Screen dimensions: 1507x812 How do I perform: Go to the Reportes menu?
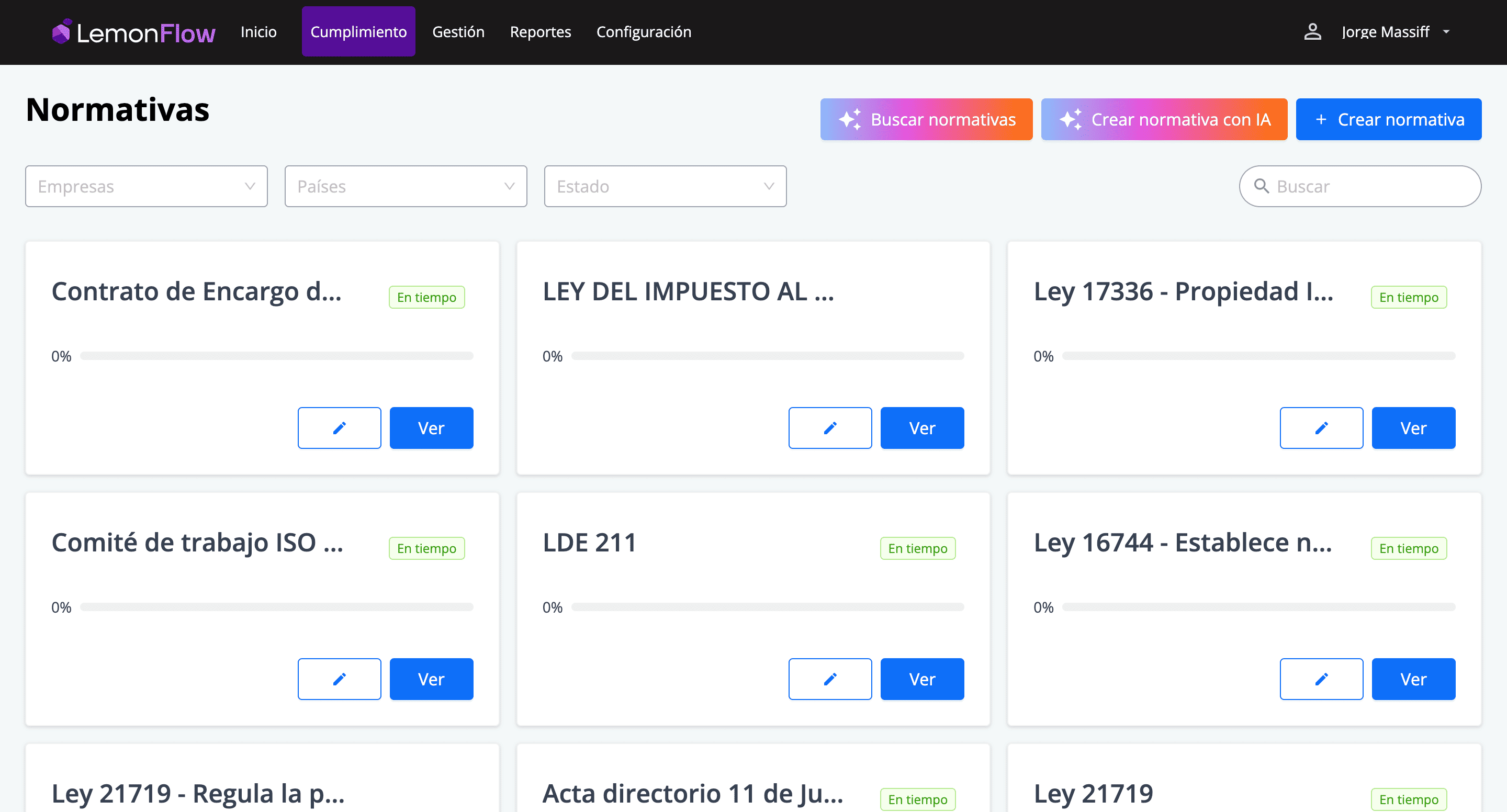(540, 31)
